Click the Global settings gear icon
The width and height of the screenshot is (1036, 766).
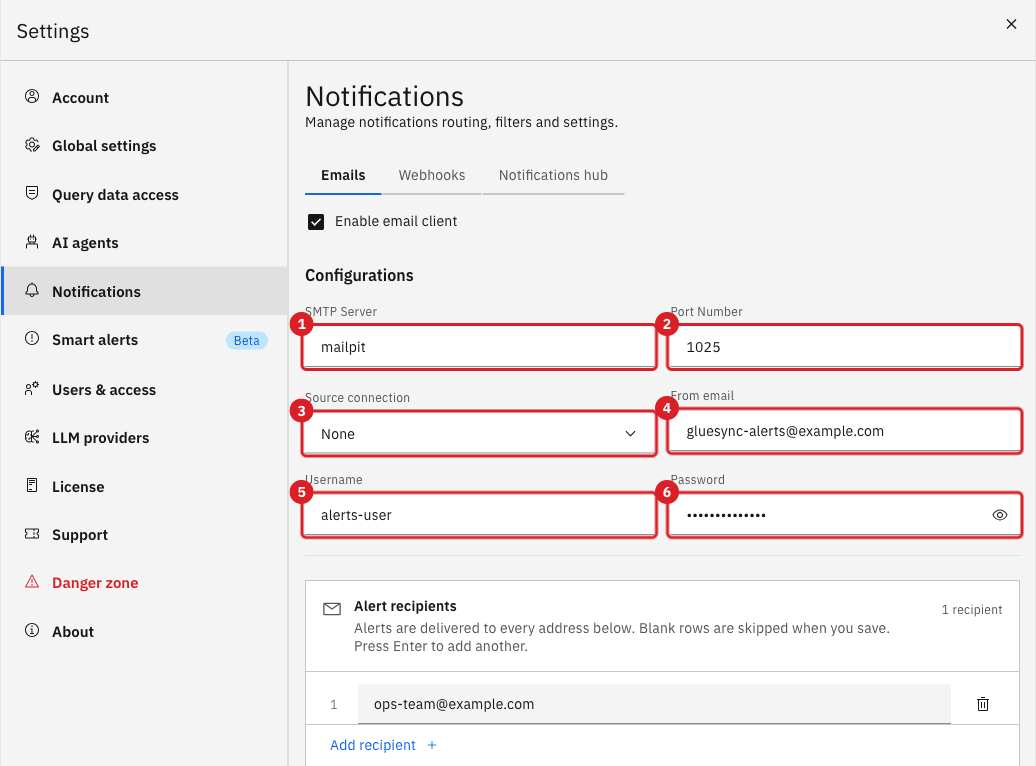pyautogui.click(x=32, y=145)
